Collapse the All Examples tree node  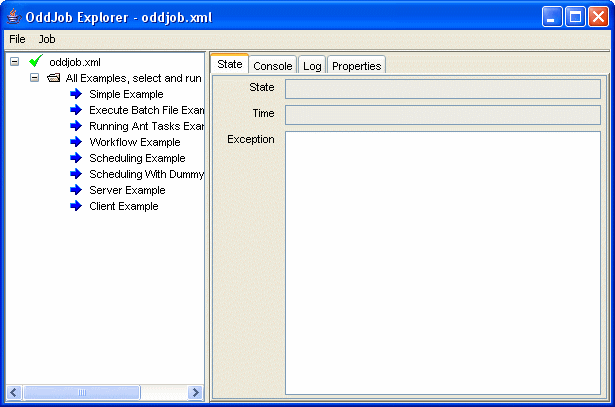(x=34, y=78)
